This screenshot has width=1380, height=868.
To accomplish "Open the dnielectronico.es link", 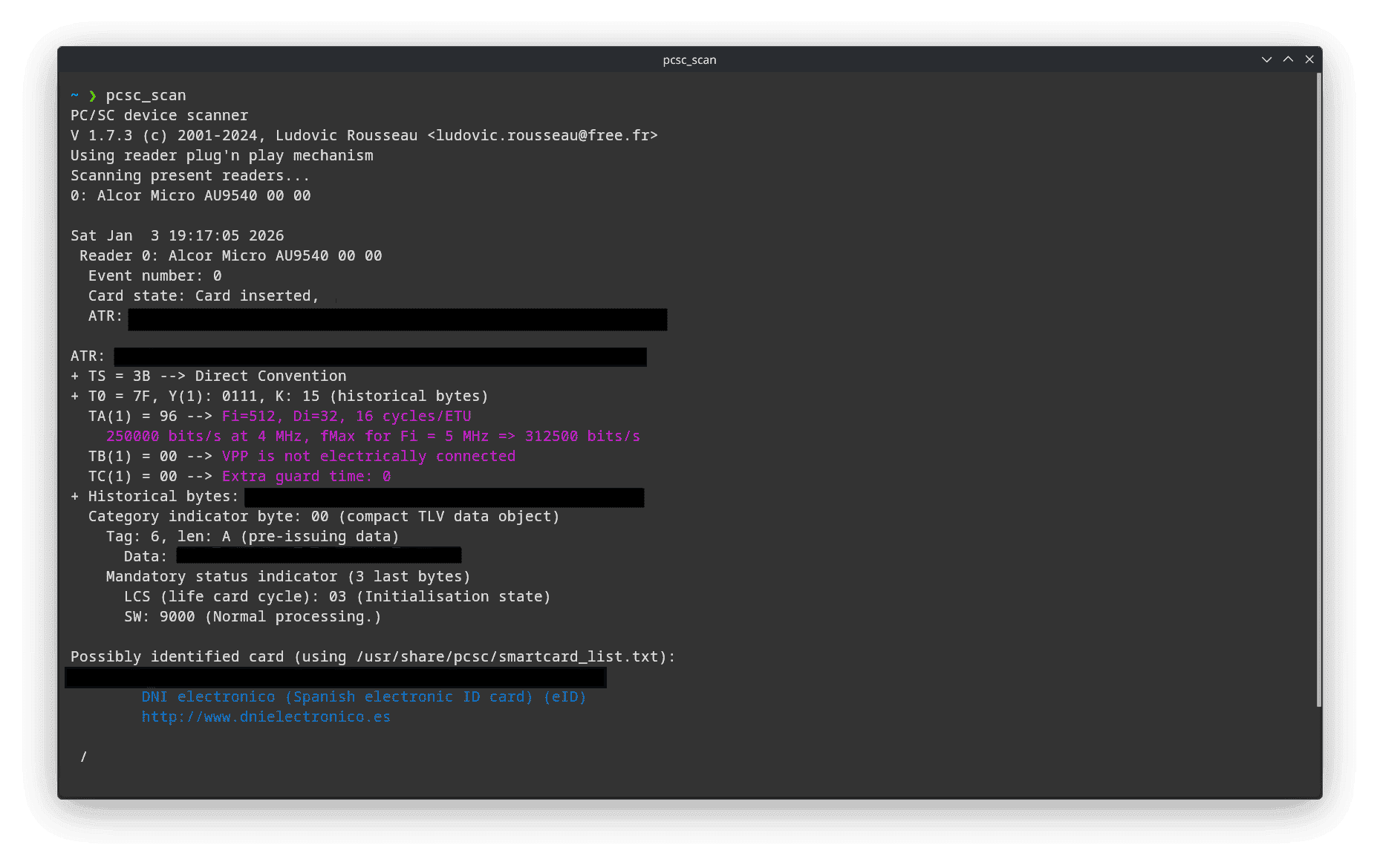I will tap(265, 717).
